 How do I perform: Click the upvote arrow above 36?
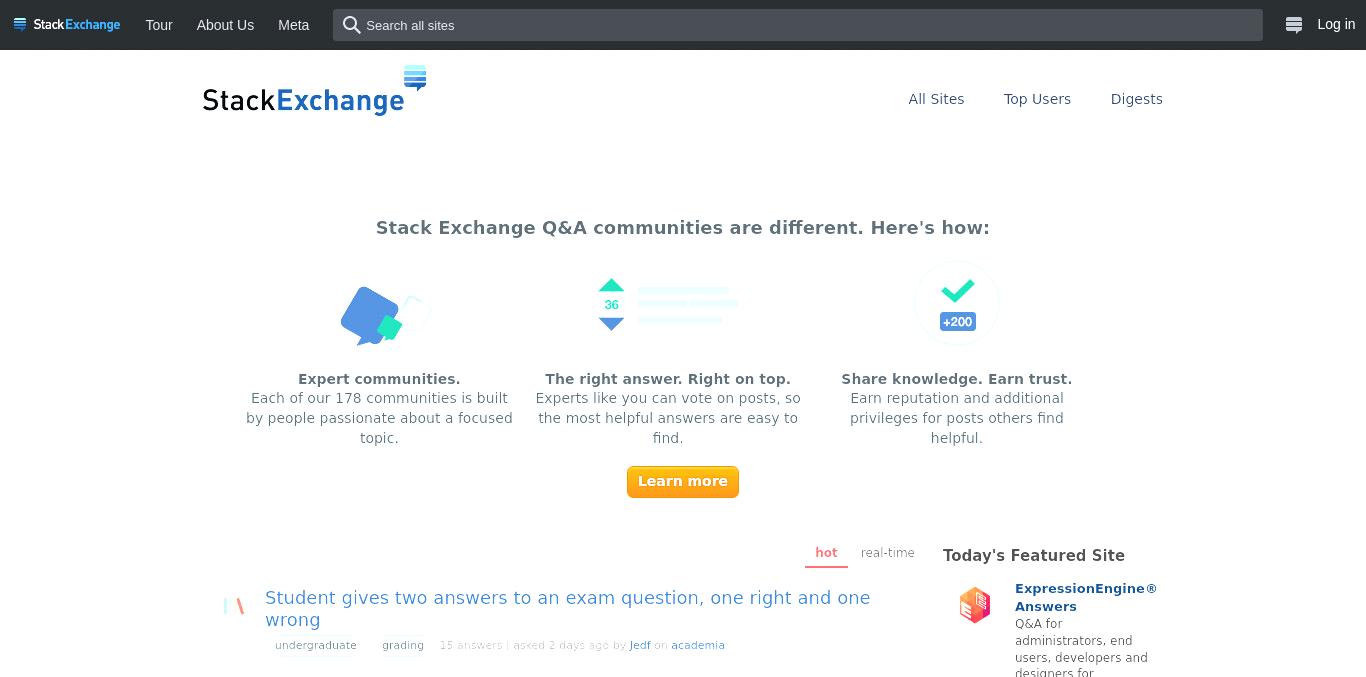pos(611,285)
